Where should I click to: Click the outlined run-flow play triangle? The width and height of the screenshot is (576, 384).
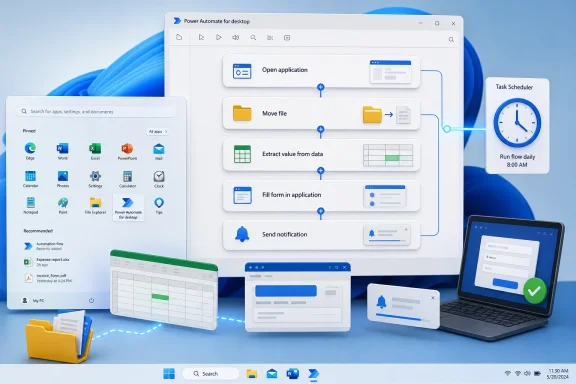tap(219, 37)
